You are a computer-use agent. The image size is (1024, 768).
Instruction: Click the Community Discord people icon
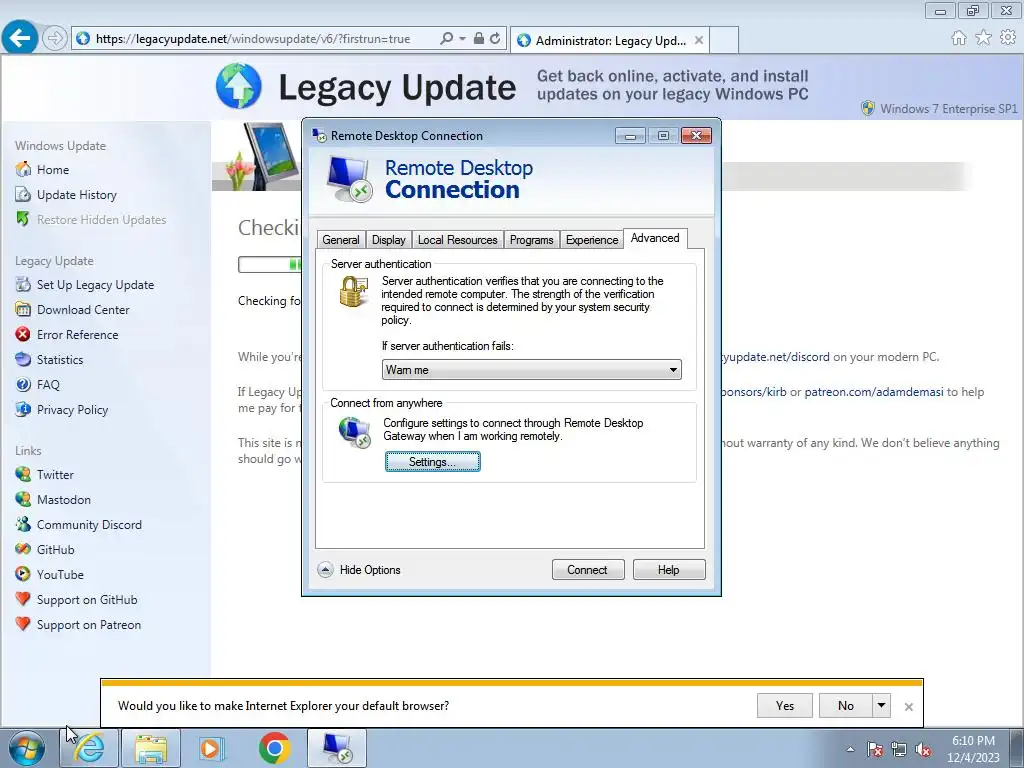(23, 524)
